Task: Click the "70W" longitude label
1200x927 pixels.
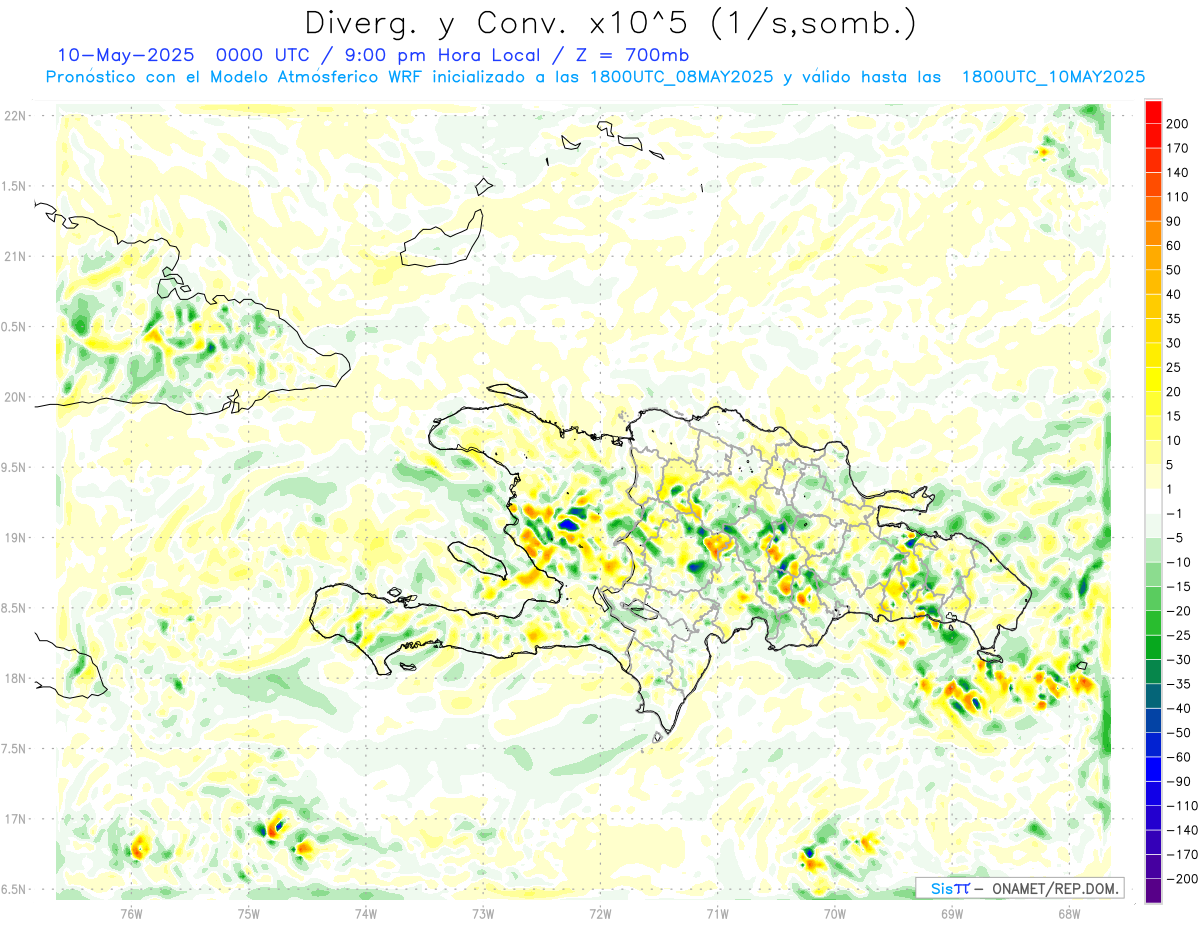Action: point(835,913)
